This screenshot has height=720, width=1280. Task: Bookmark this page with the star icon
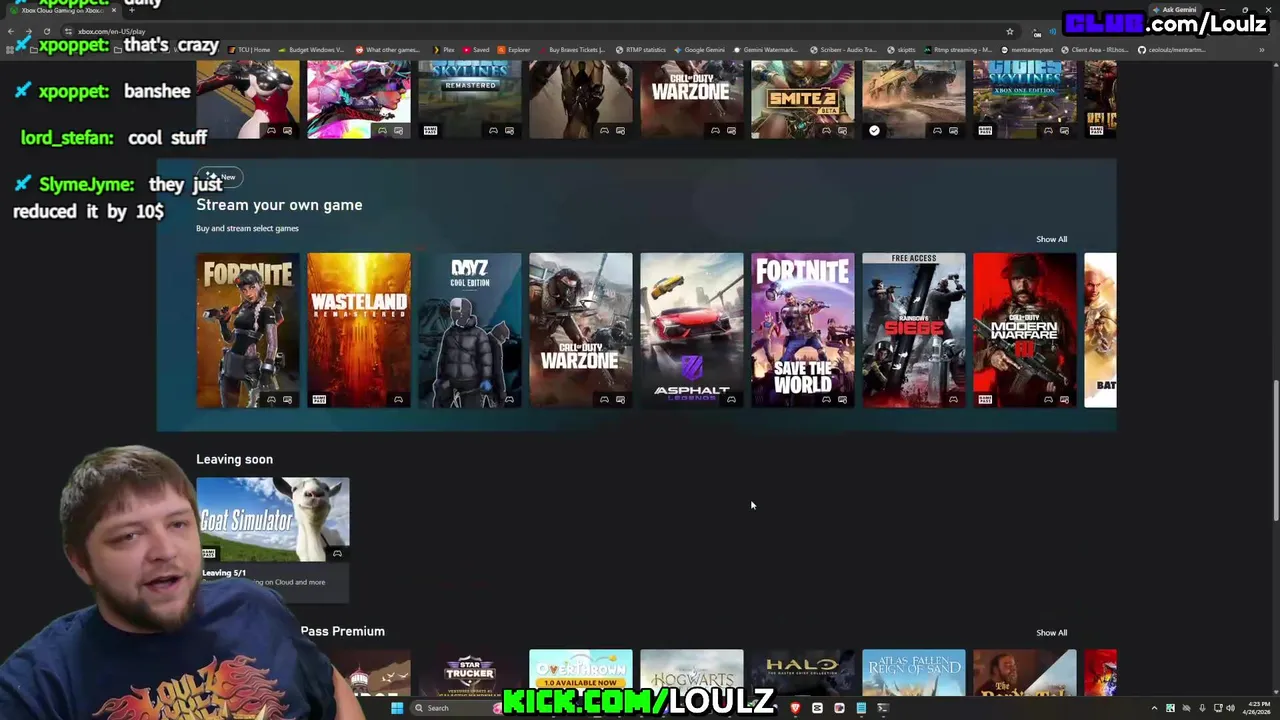[x=1009, y=32]
